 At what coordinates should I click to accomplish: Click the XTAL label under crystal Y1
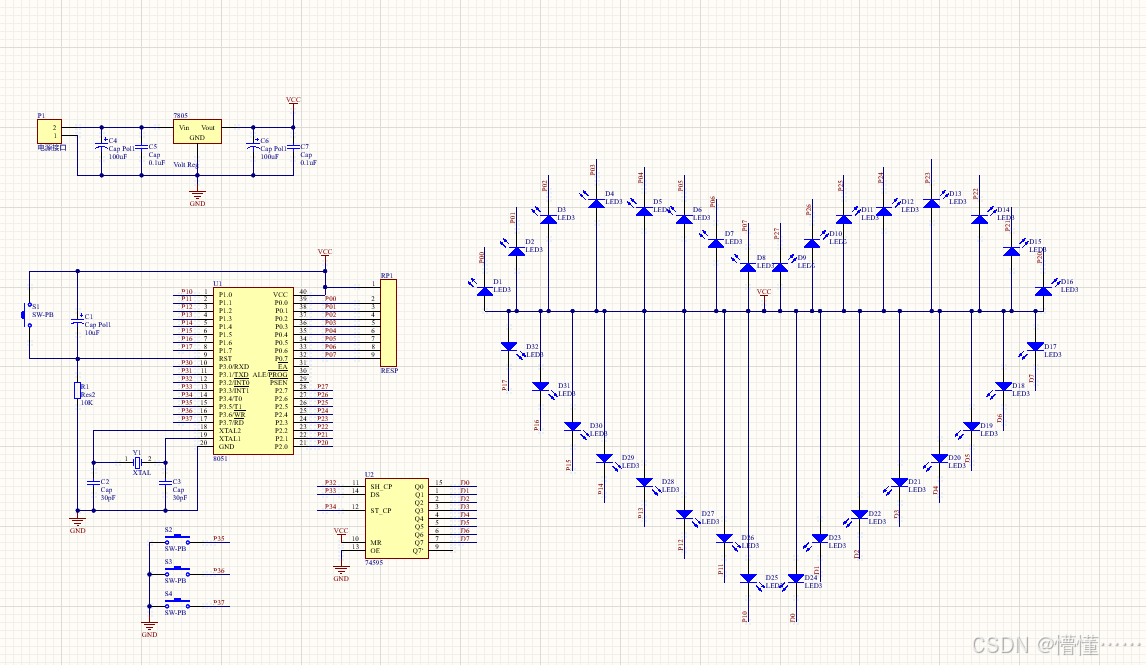pos(142,473)
